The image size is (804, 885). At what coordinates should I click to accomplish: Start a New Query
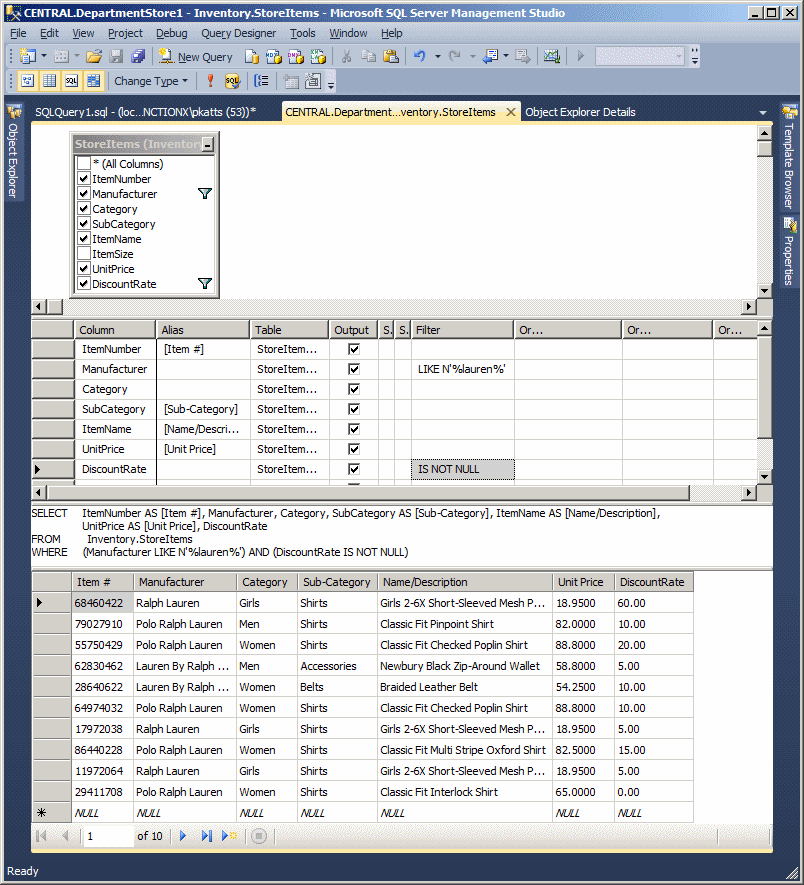[195, 56]
